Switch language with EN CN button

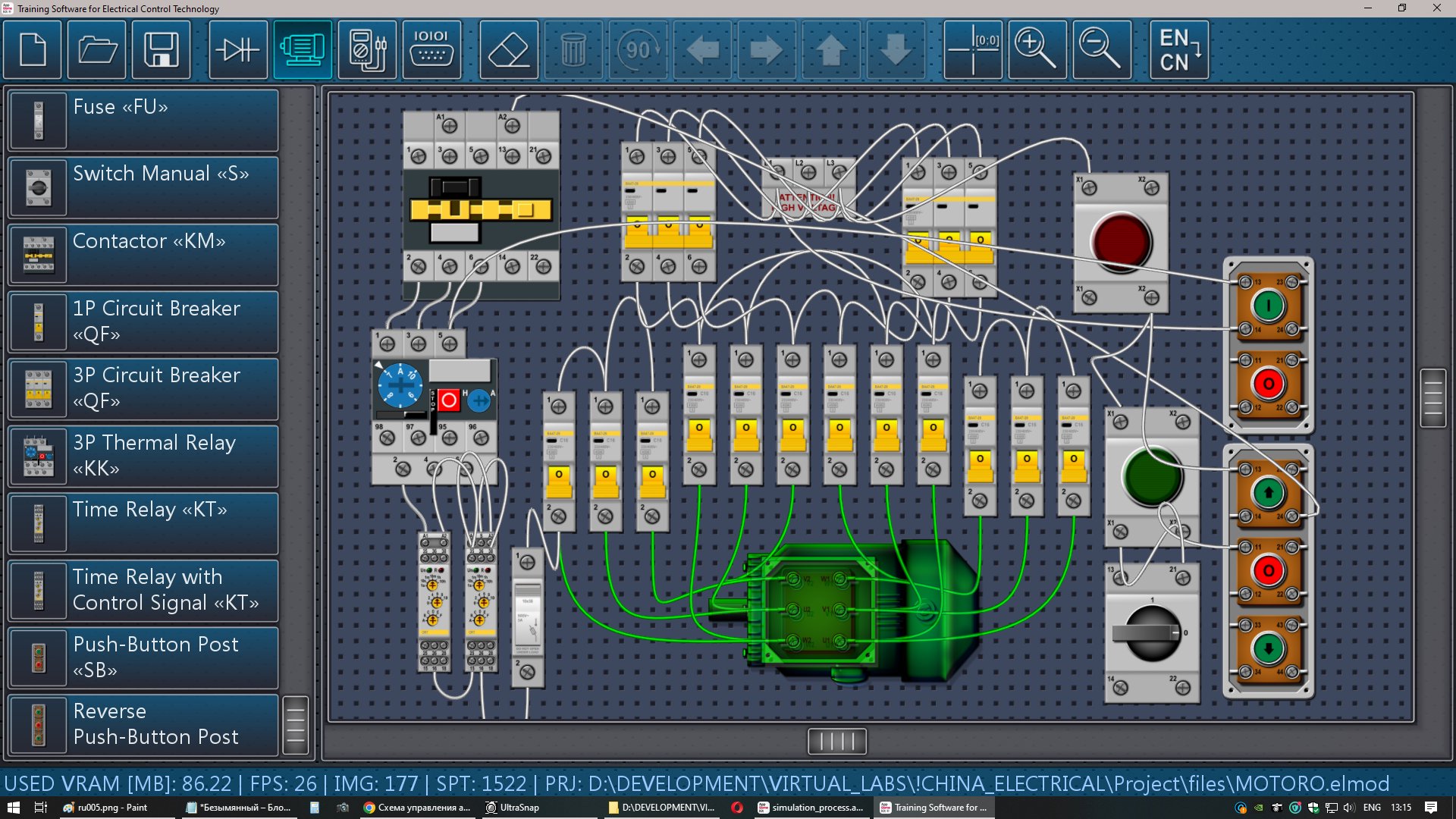[x=1179, y=51]
